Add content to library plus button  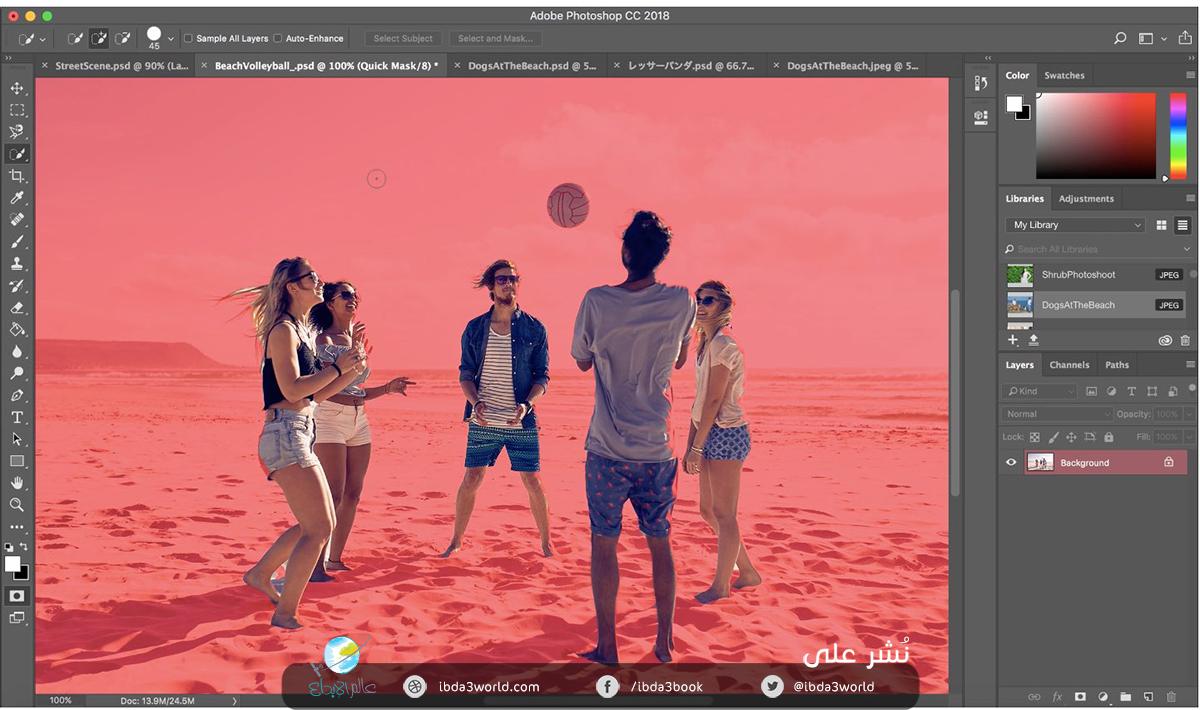click(x=1013, y=340)
